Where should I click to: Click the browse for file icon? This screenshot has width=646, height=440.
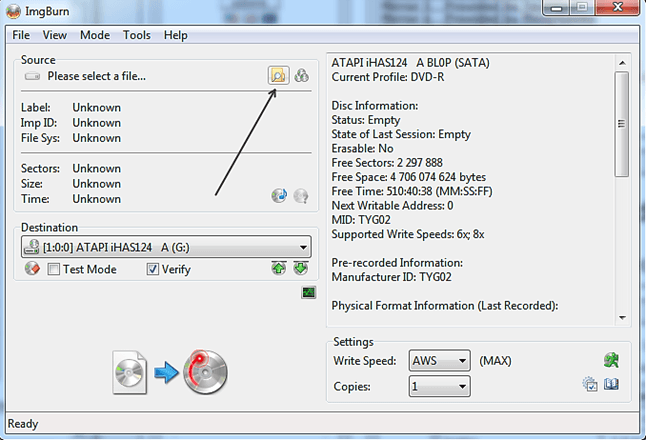278,75
